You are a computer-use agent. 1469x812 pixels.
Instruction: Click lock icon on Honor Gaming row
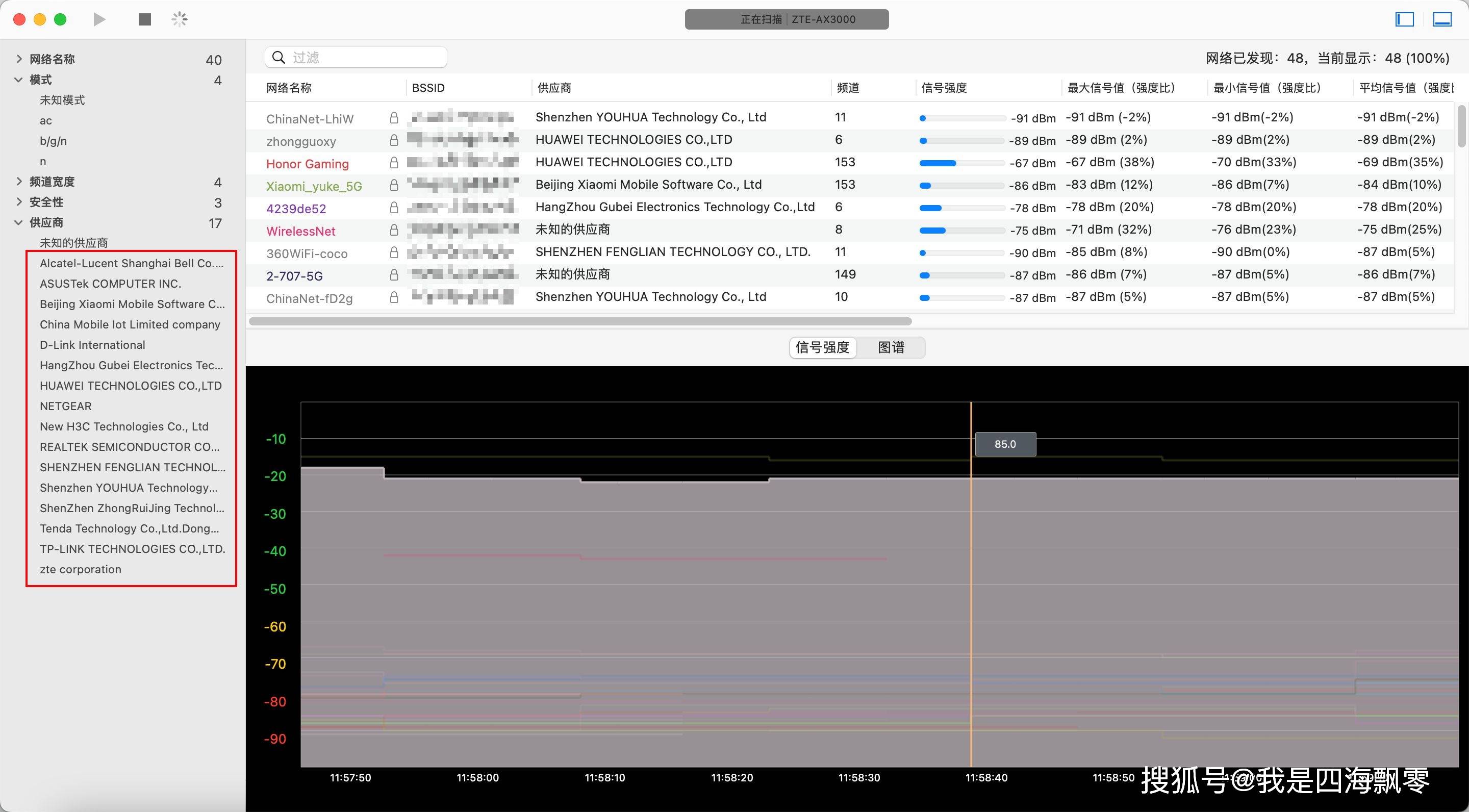tap(393, 163)
